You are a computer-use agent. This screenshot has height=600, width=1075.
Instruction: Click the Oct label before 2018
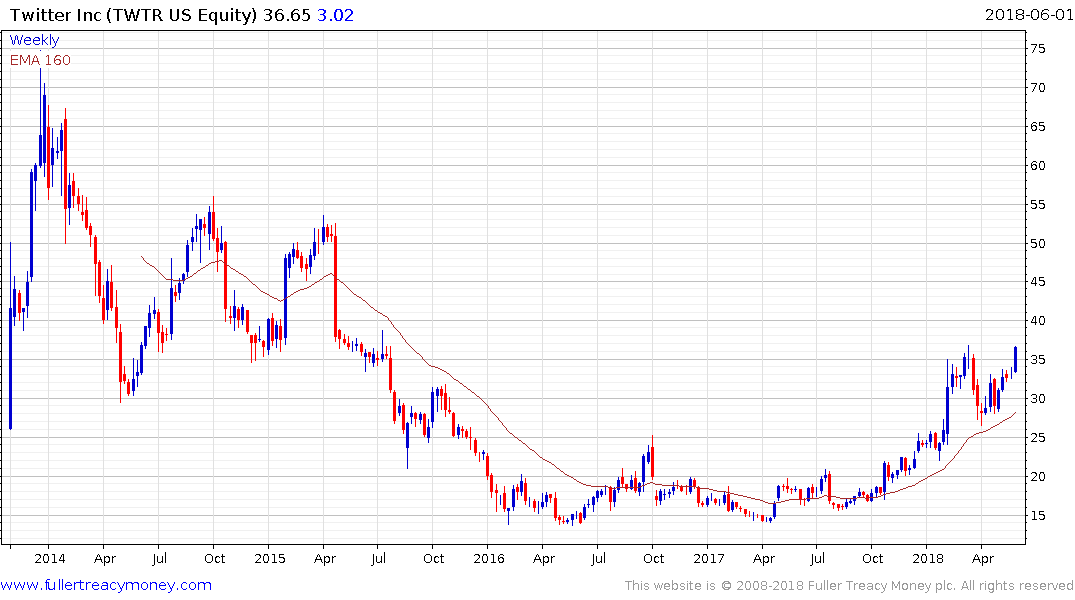(873, 559)
